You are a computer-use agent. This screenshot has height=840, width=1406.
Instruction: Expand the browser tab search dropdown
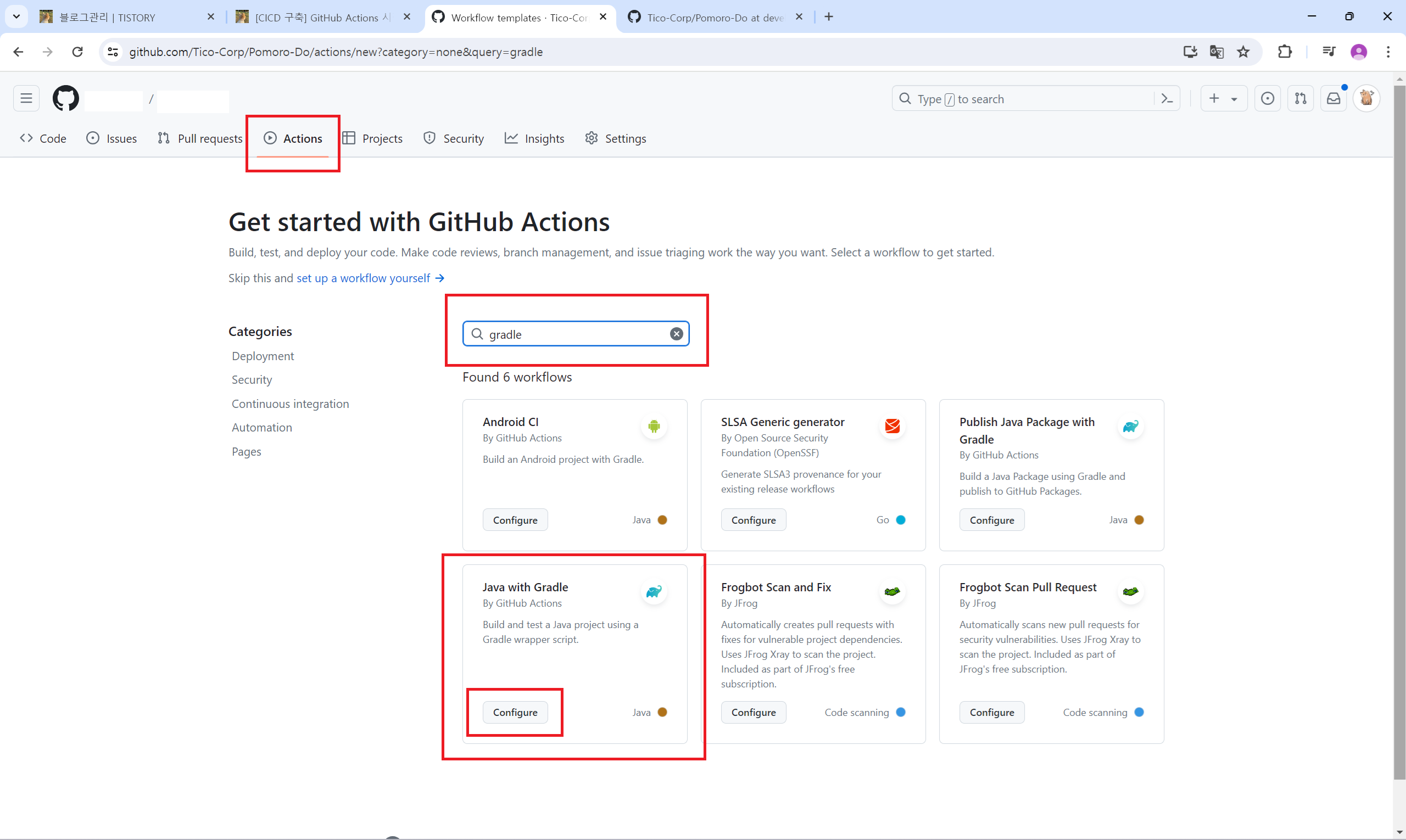pos(16,16)
